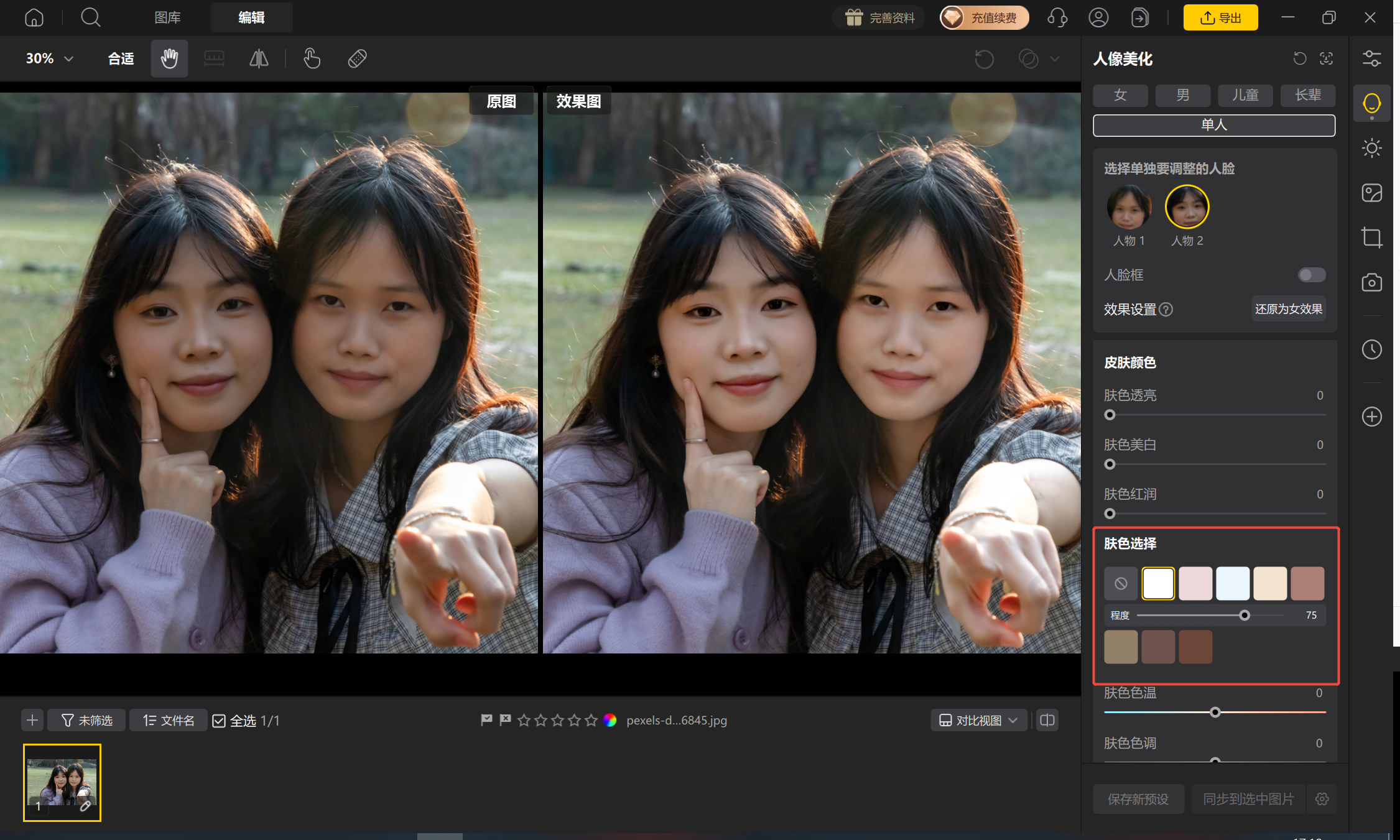Viewport: 1400px width, 840px height.
Task: Switch to the 图库 library tab
Action: click(168, 17)
